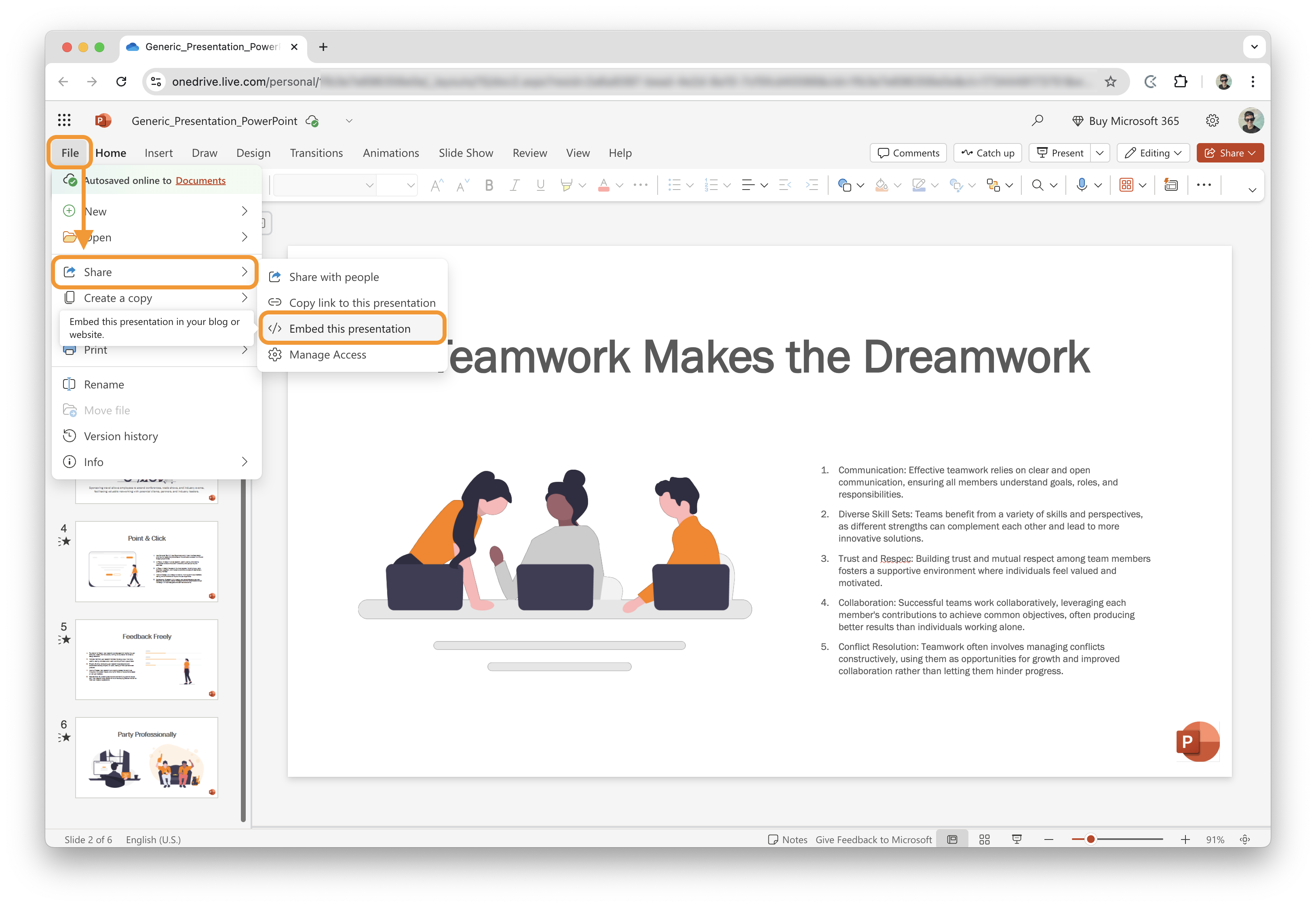
Task: Expand the file name dropdown chevron
Action: [x=349, y=120]
